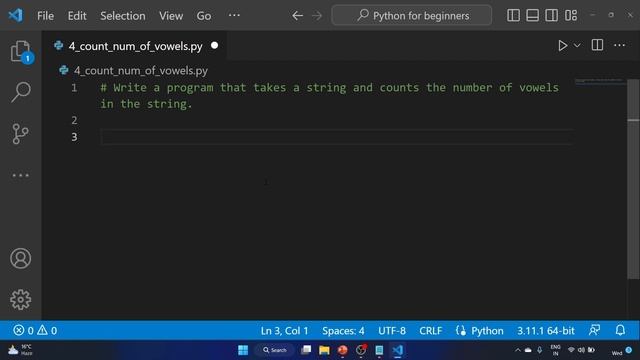Place cursor on empty line 3
Image resolution: width=640 pixels, height=360 pixels.
337,137
